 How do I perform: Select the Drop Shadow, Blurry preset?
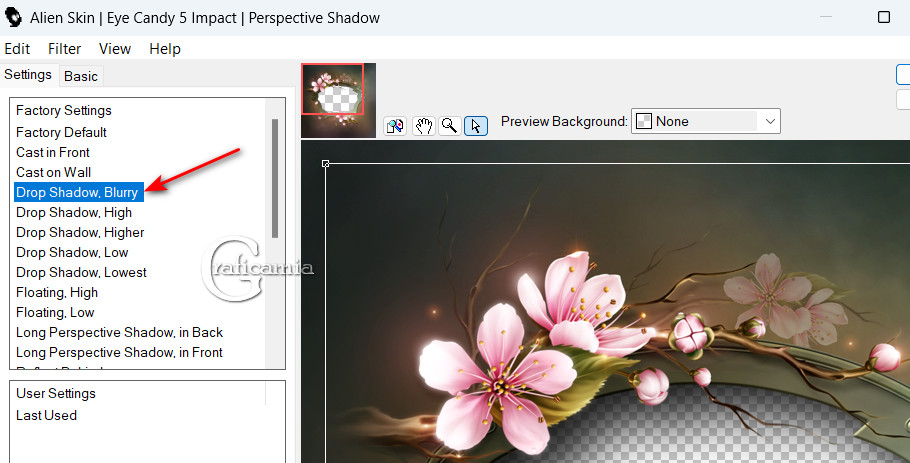77,193
